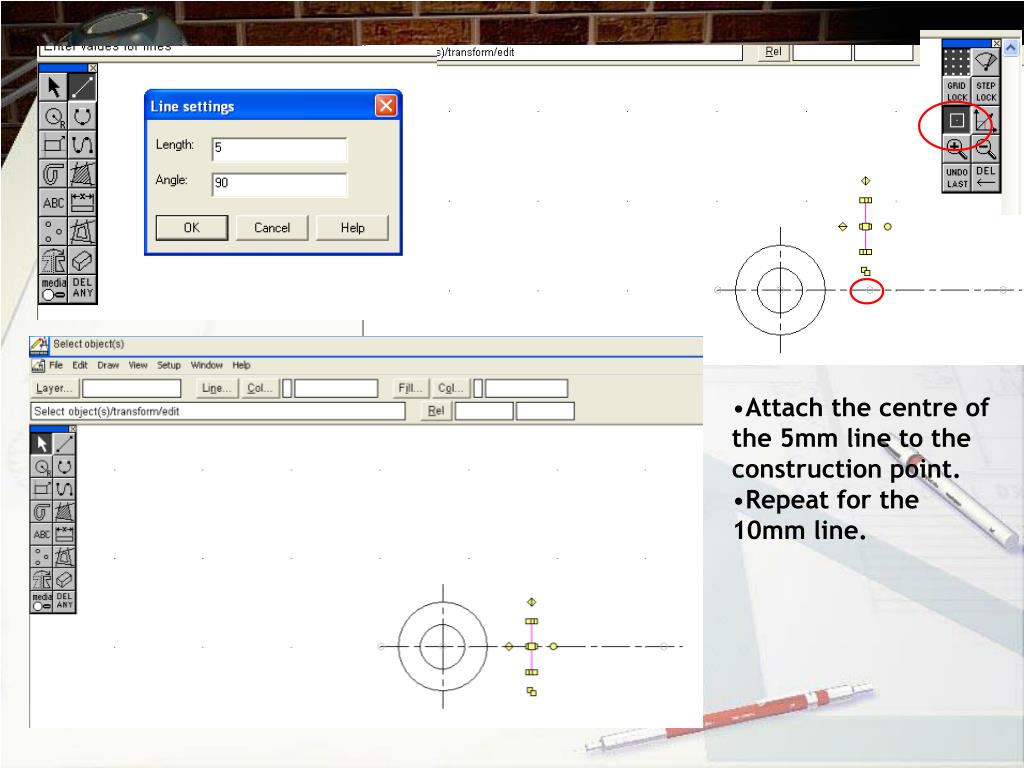Click UNDO LAST button
Screen dimensions: 1024x768
[957, 178]
